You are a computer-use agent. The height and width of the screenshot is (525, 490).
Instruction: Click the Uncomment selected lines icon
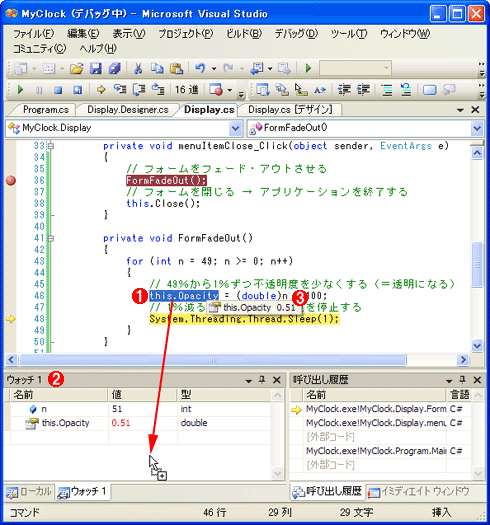point(406,90)
